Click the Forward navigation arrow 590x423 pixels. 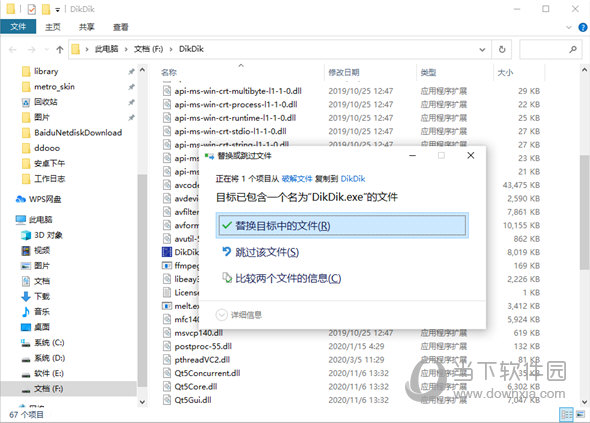point(32,50)
